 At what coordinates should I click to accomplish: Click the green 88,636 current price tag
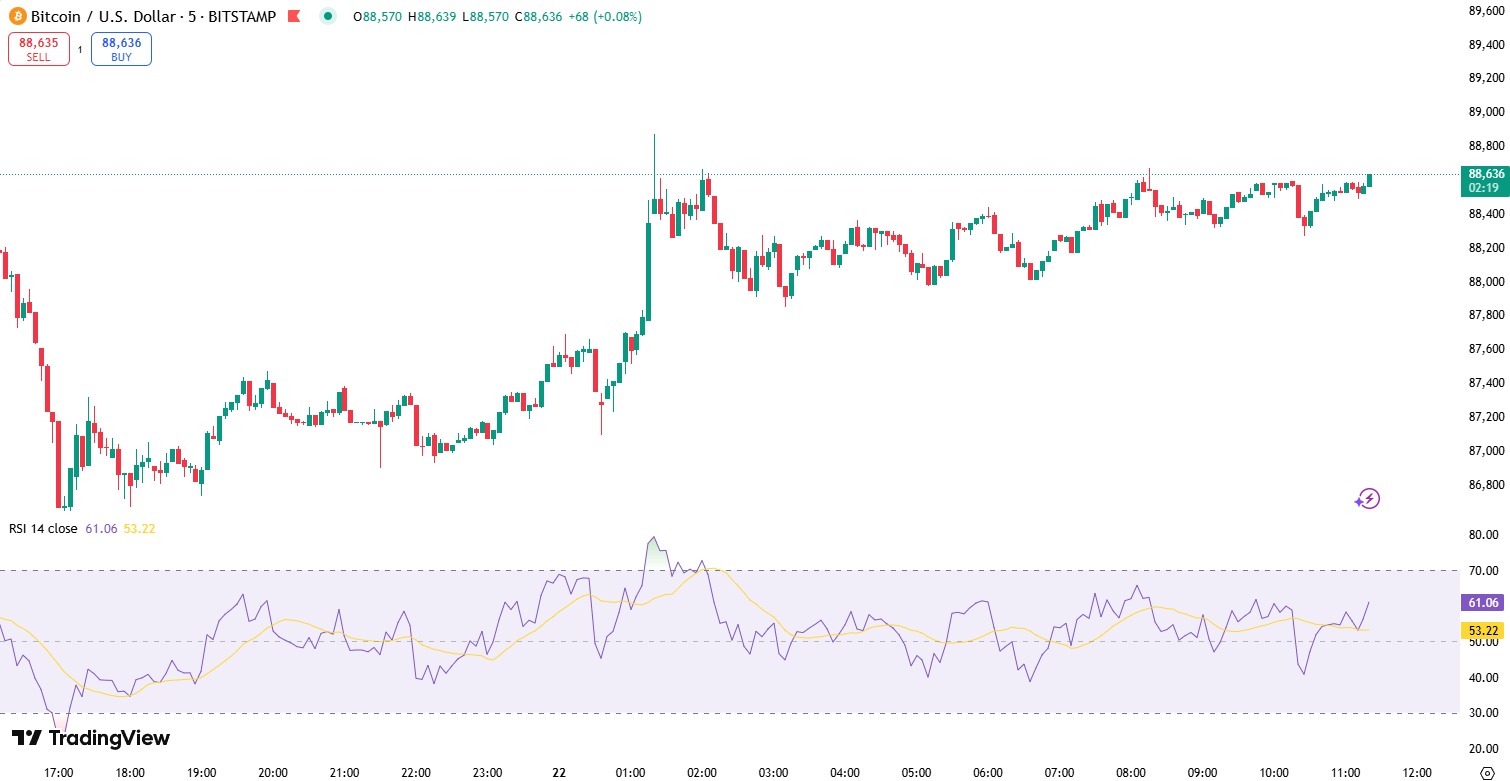[1485, 180]
